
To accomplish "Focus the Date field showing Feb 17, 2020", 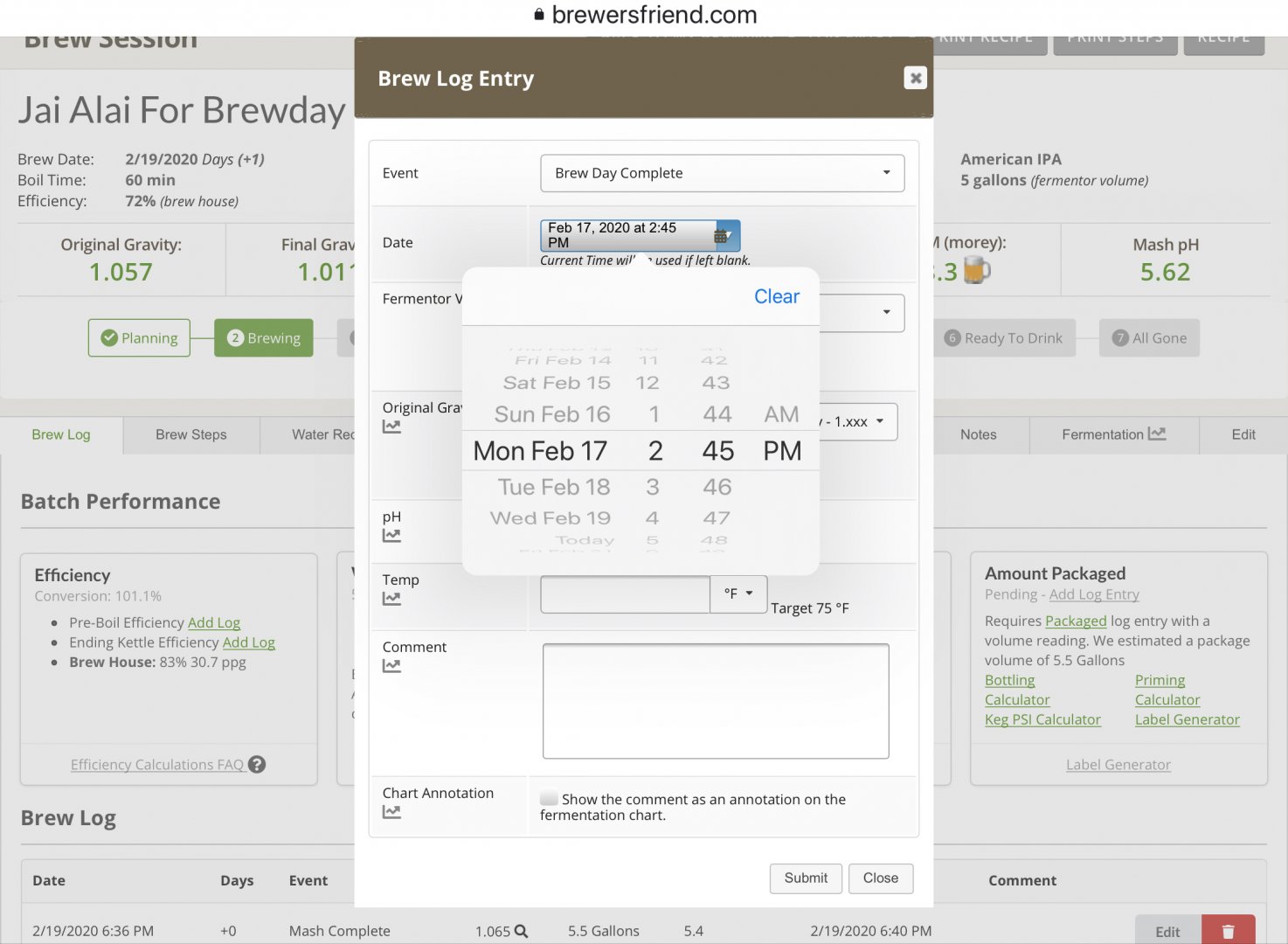I will click(640, 235).
